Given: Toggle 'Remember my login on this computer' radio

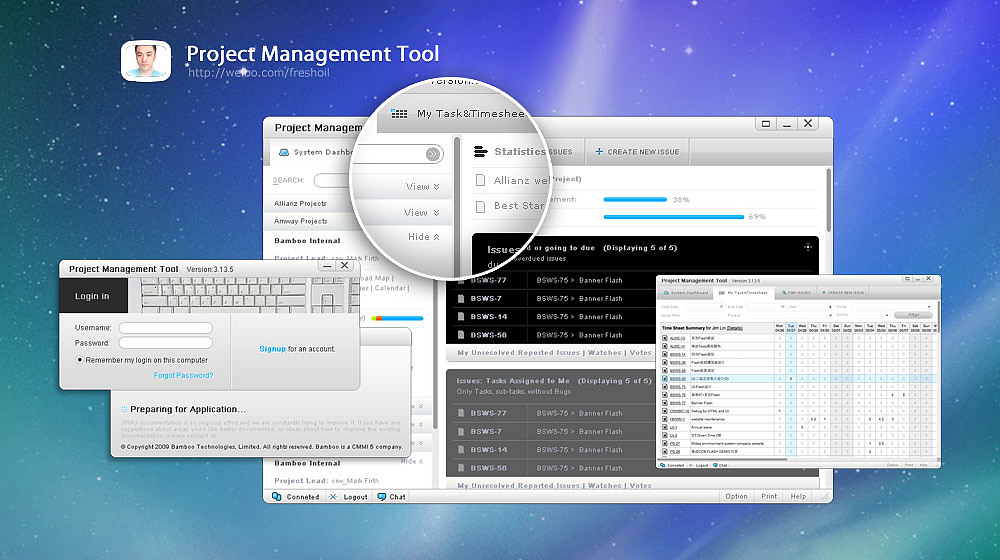Looking at the screenshot, I should click(80, 360).
